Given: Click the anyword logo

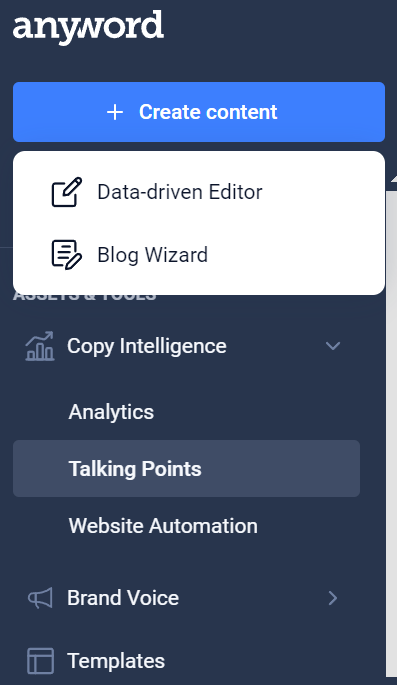Looking at the screenshot, I should (89, 27).
